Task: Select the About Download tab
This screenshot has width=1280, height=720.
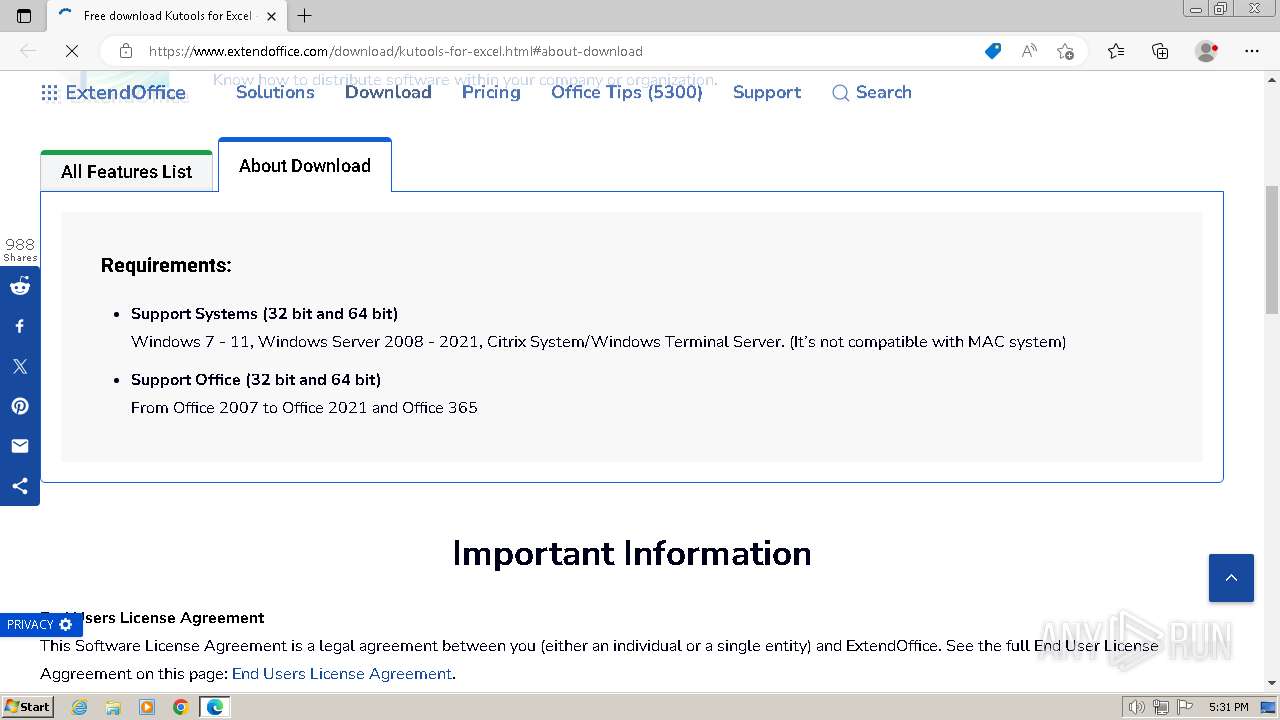Action: [305, 165]
